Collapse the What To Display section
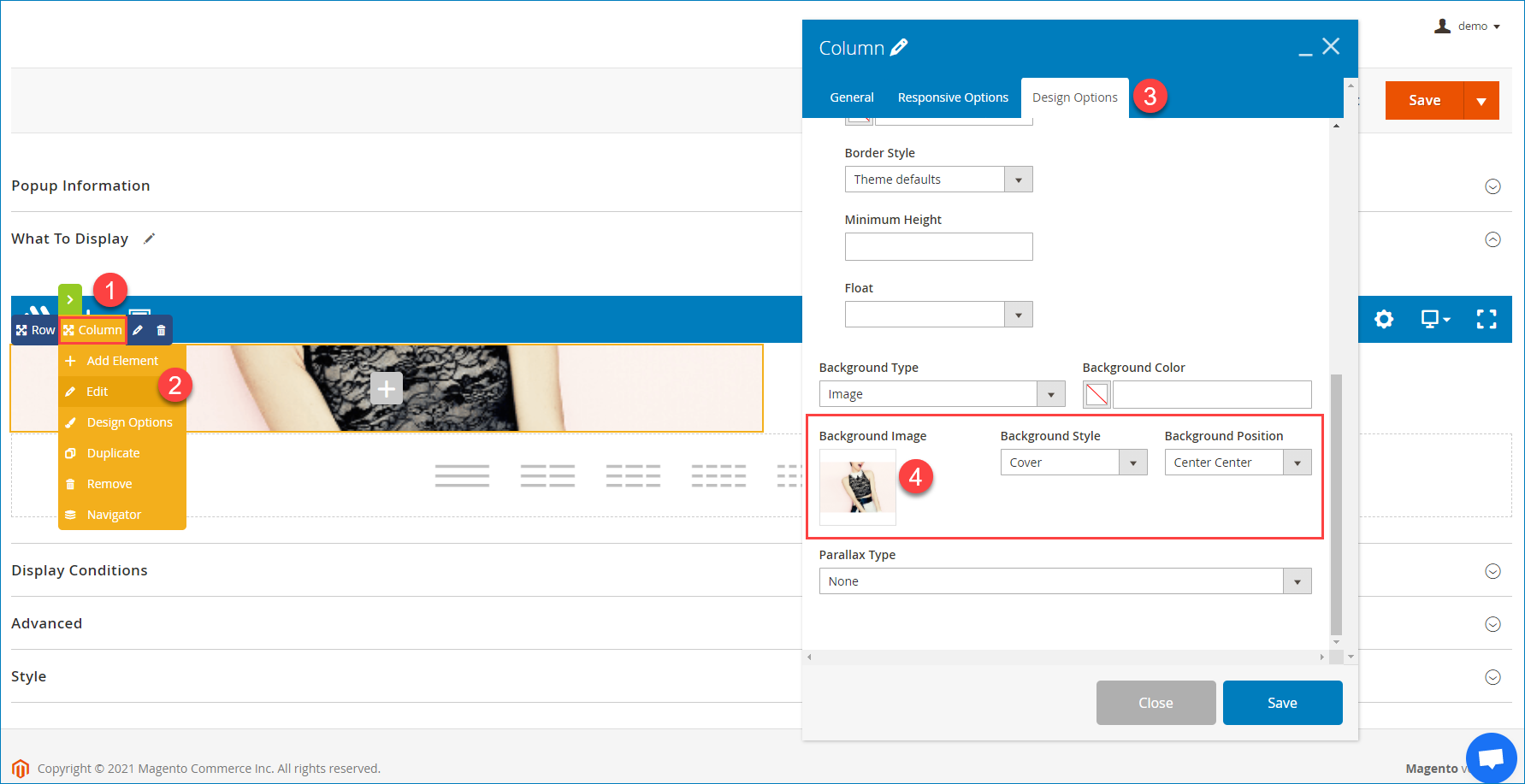Image resolution: width=1525 pixels, height=784 pixels. [1494, 239]
